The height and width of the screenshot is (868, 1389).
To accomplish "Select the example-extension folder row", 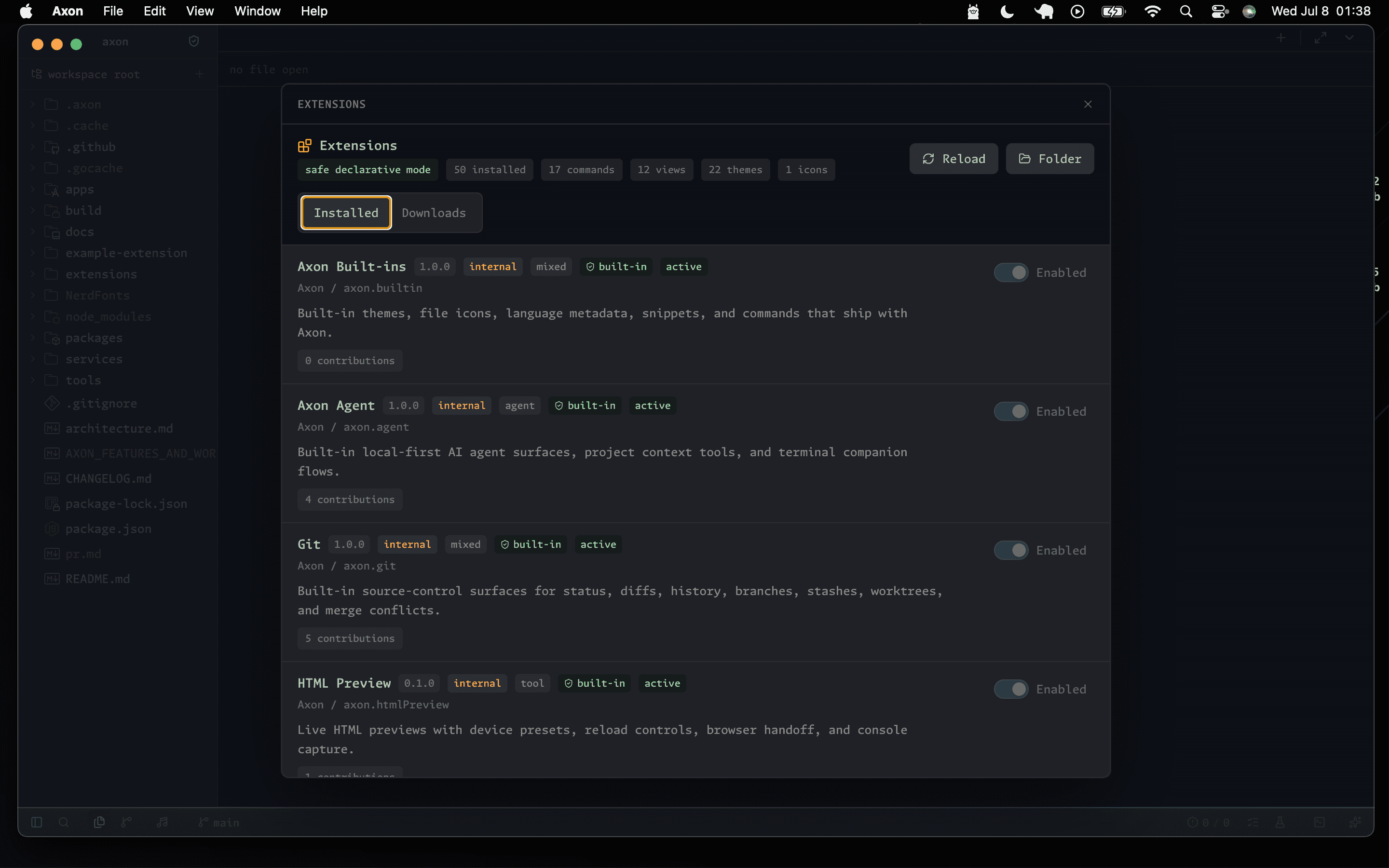I will [118, 253].
